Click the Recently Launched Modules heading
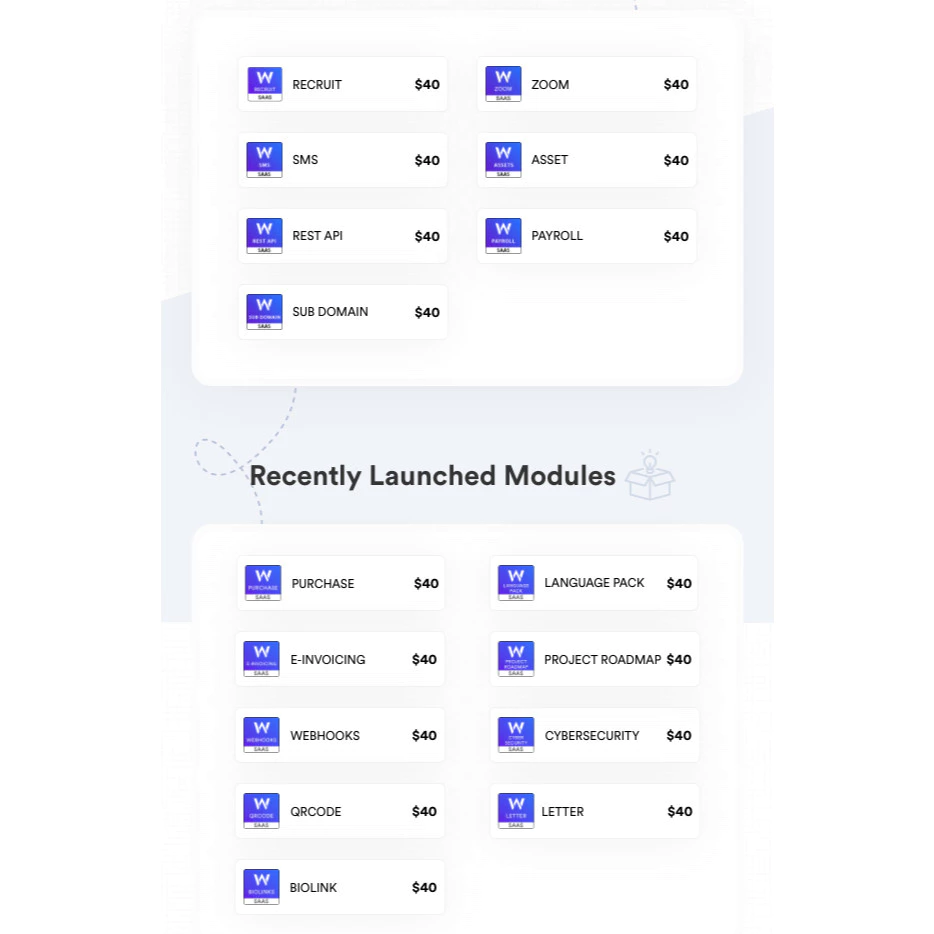The image size is (934, 934). 433,476
